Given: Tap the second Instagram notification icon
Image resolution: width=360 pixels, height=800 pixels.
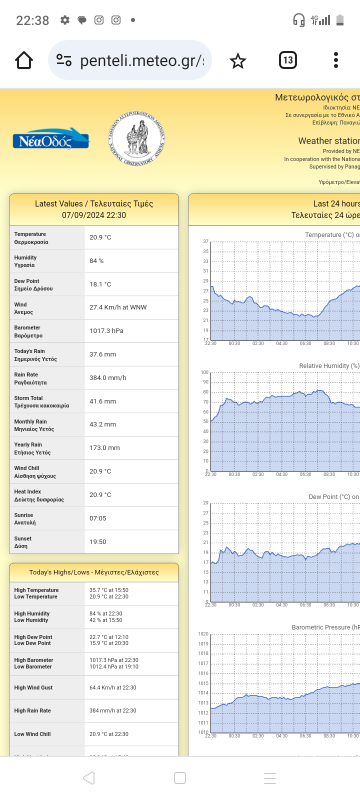Looking at the screenshot, I should (x=116, y=20).
